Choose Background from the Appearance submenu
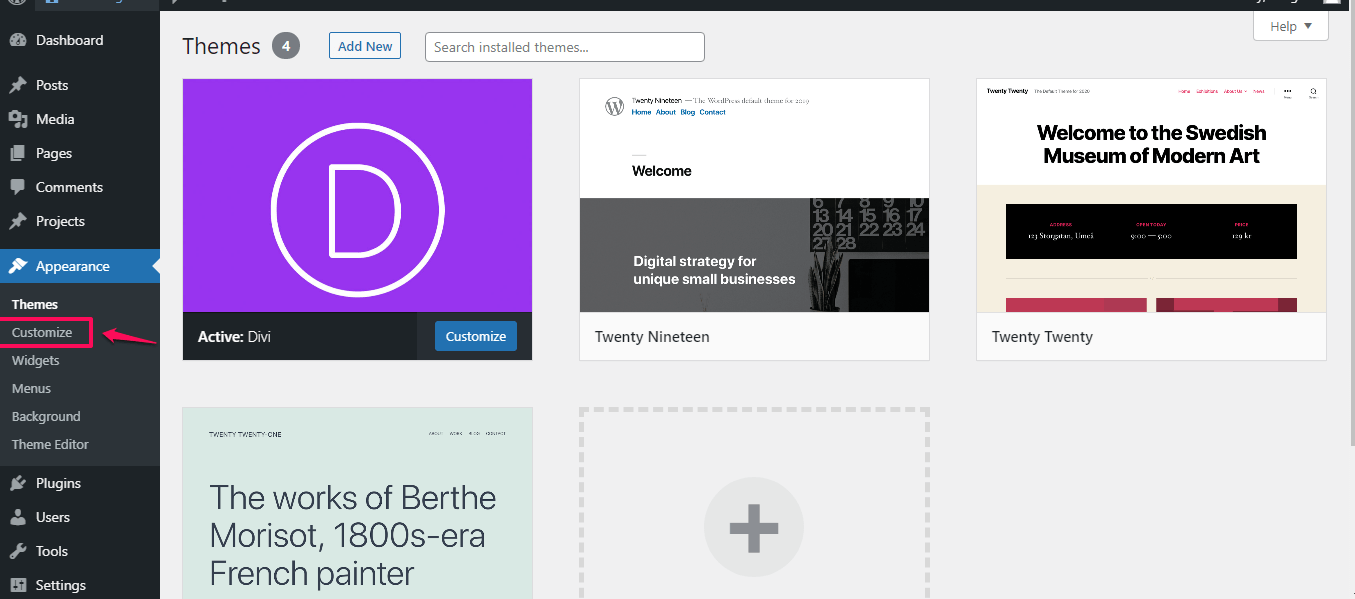This screenshot has width=1355, height=599. (x=45, y=416)
